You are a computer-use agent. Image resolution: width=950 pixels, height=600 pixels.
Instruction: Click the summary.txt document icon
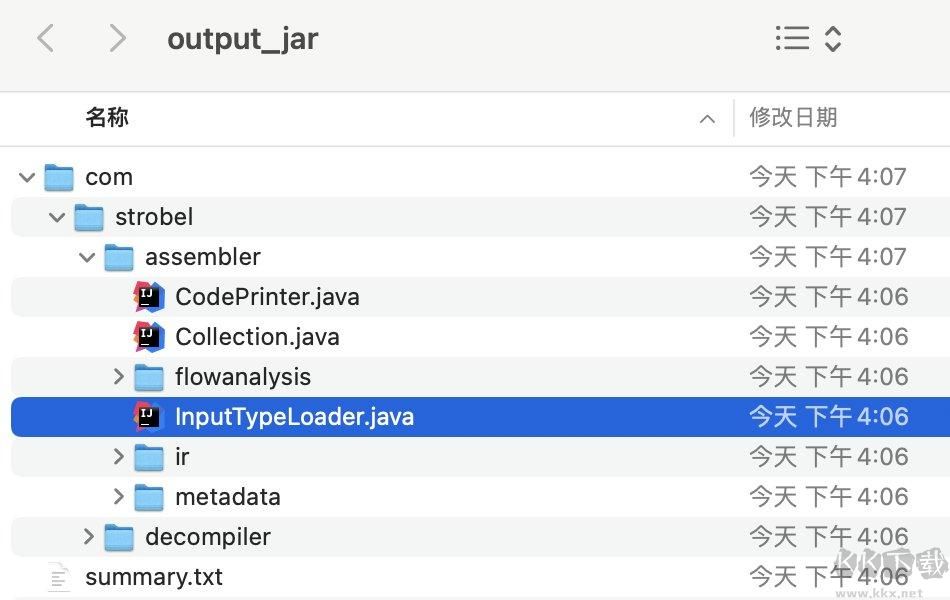click(x=59, y=578)
